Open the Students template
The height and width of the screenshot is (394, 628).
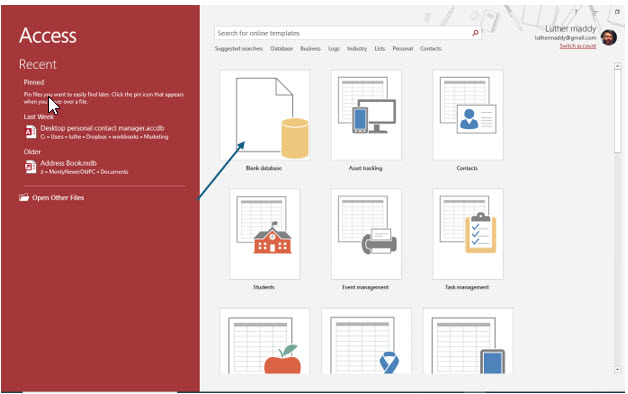pyautogui.click(x=264, y=234)
